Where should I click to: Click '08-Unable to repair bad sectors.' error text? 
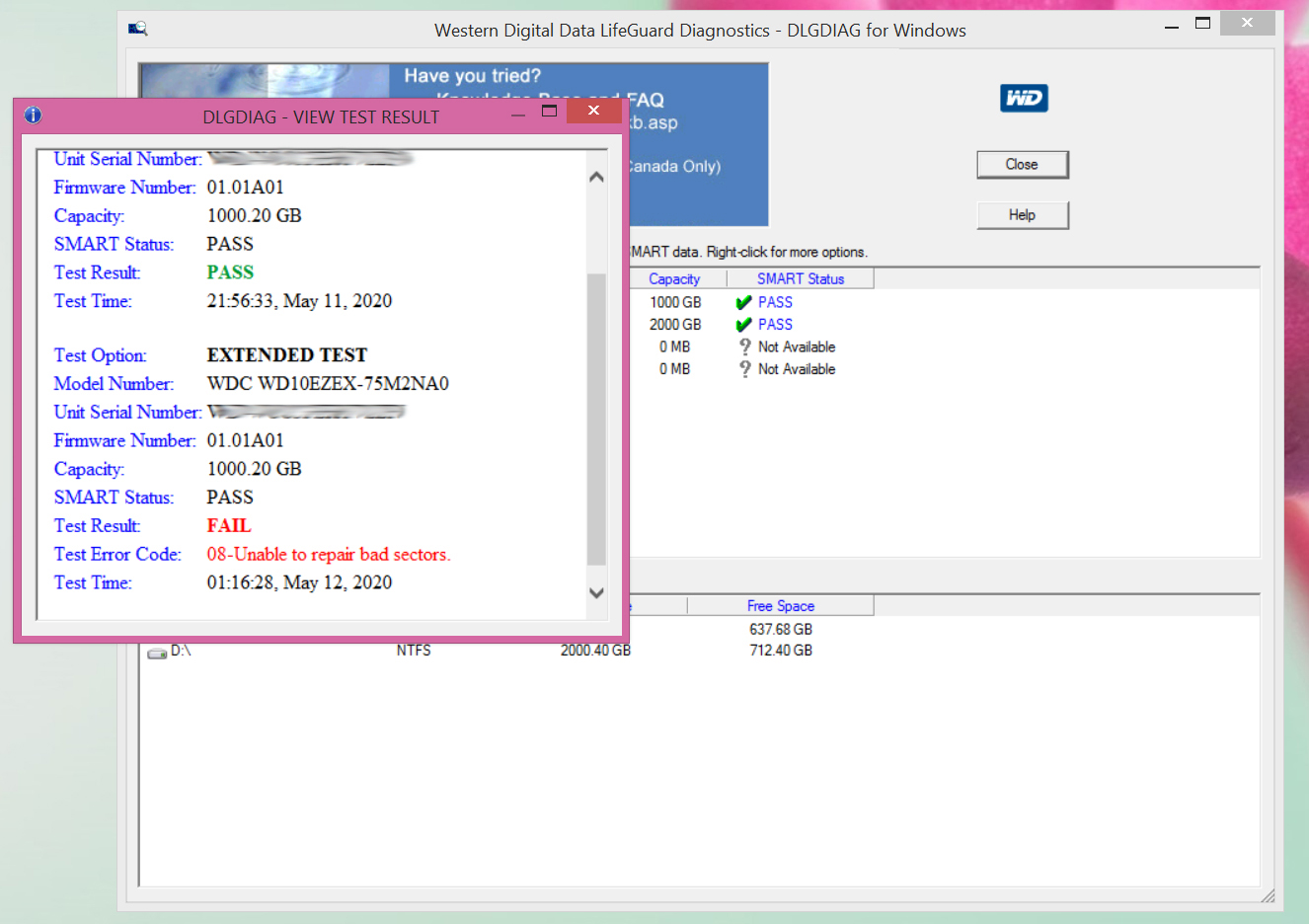(329, 555)
